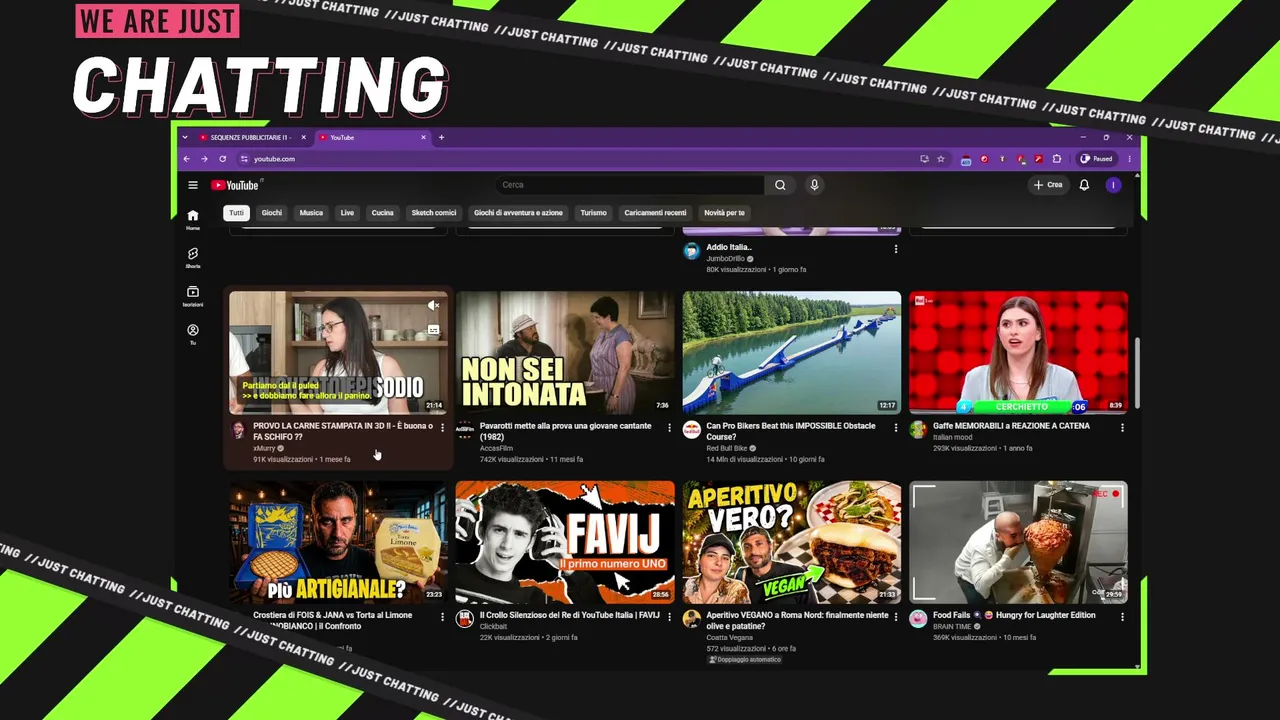Close the YouTube browser tab

coord(423,137)
